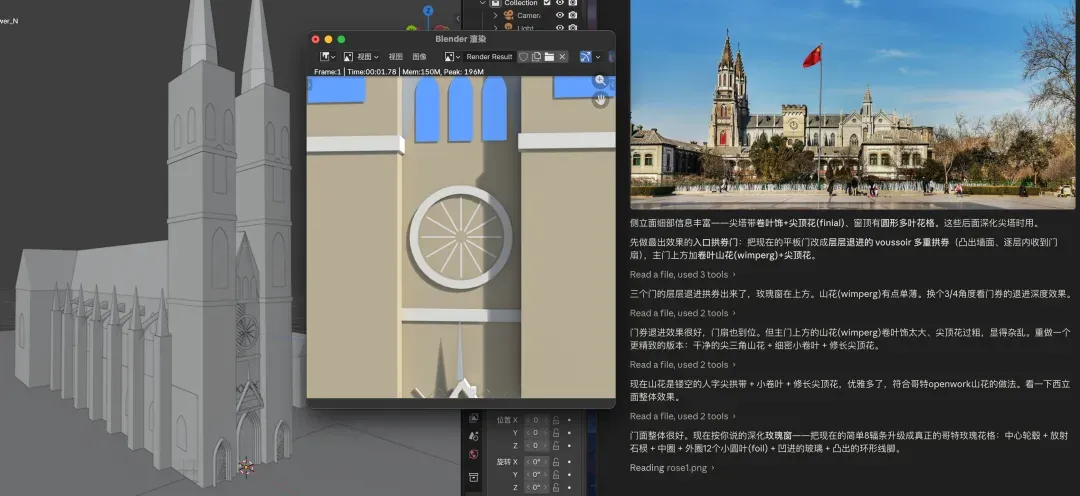Open the gizmo options dropdown arrow
The width and height of the screenshot is (1080, 496).
pyautogui.click(x=598, y=56)
